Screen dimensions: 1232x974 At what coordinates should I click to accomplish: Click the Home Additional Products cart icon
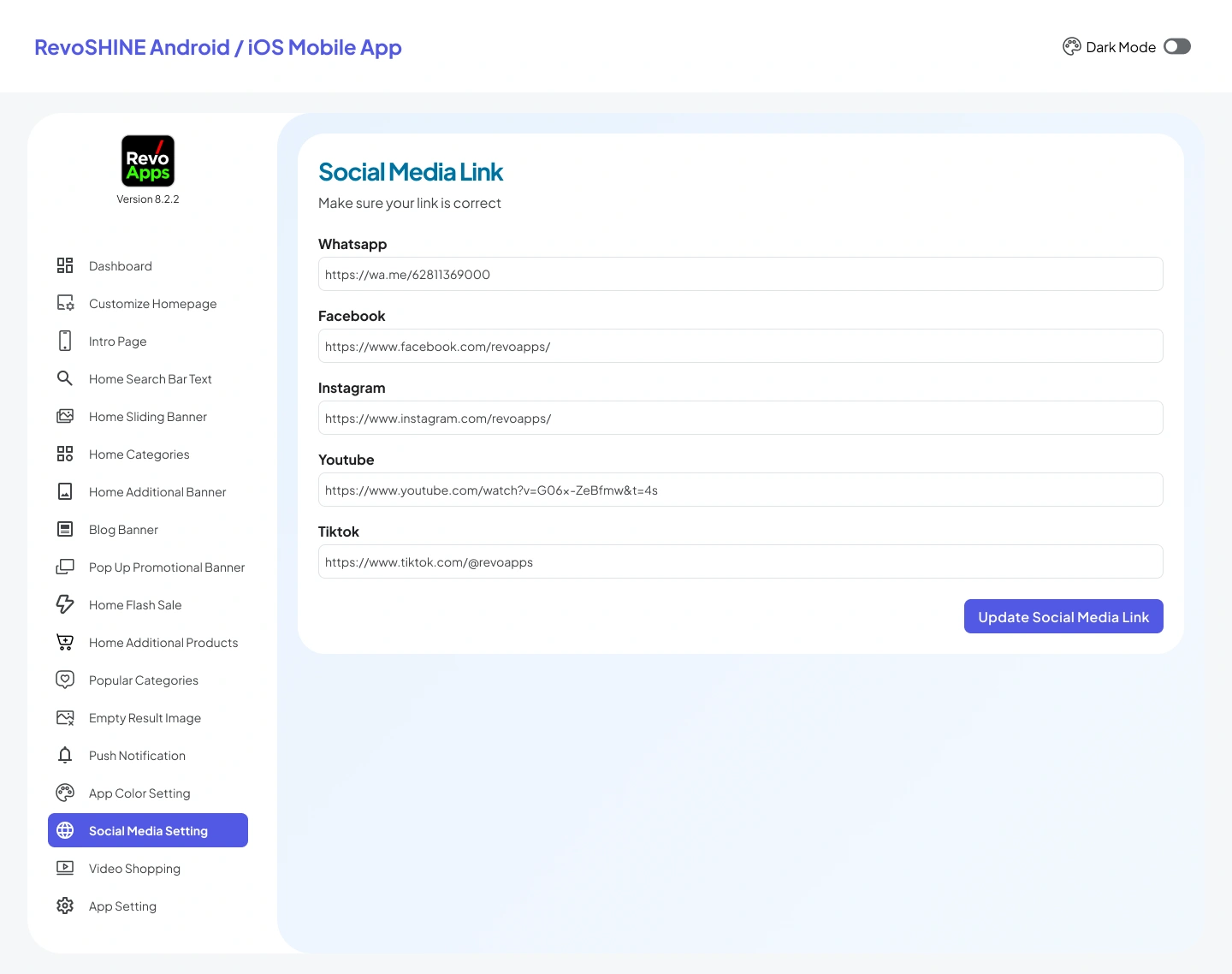(x=65, y=642)
